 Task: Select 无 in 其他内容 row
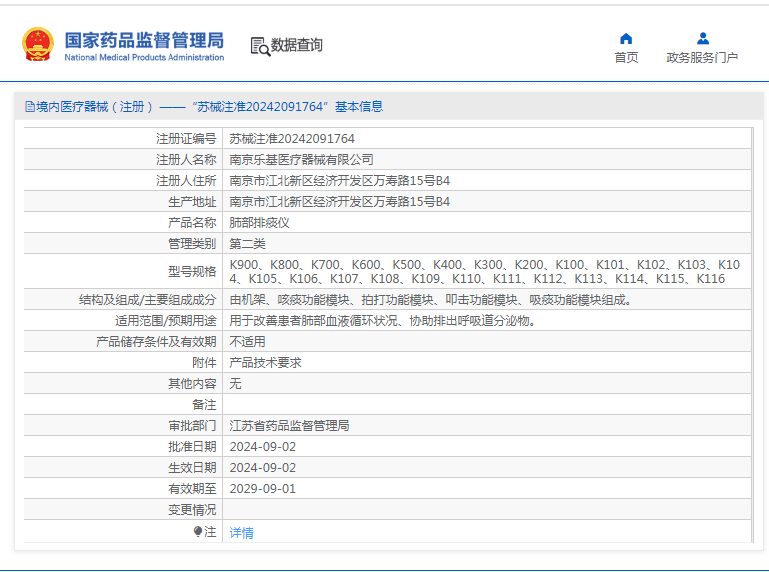(x=235, y=384)
